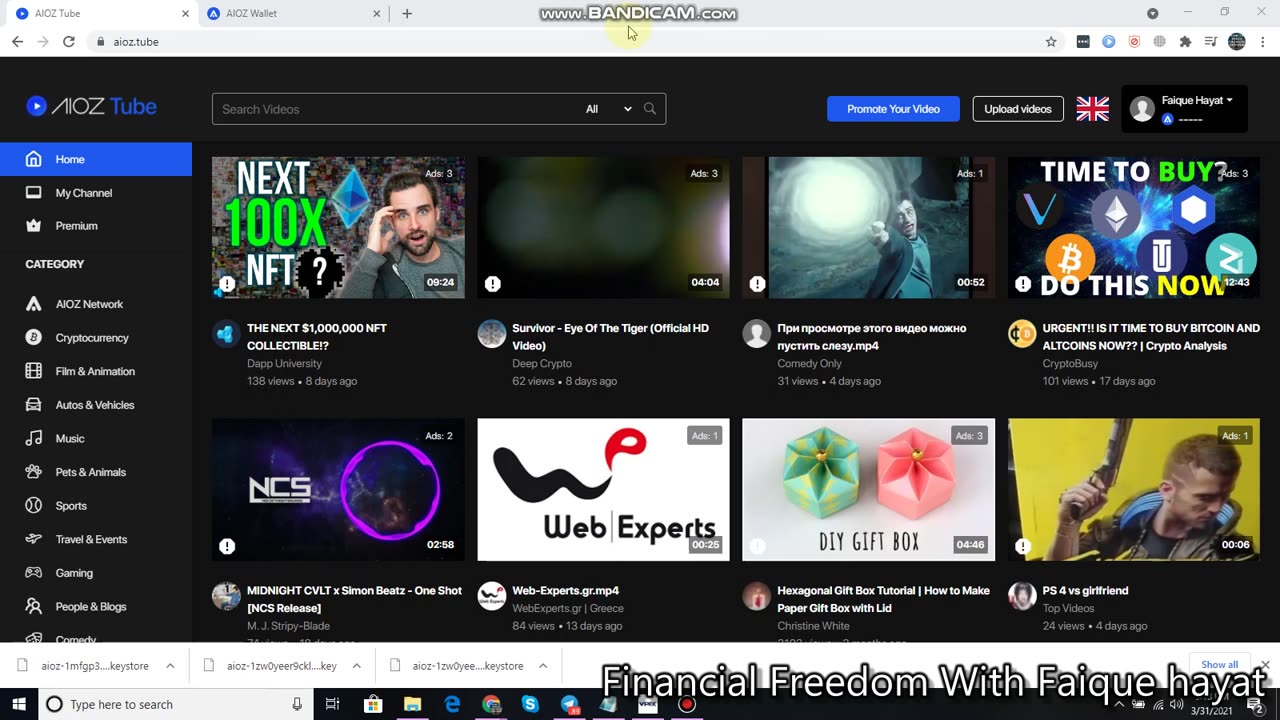This screenshot has height=720, width=1280.
Task: Open THE NEXT $1,000,000 NFT COLLECTIBLE video title
Action: click(x=317, y=337)
